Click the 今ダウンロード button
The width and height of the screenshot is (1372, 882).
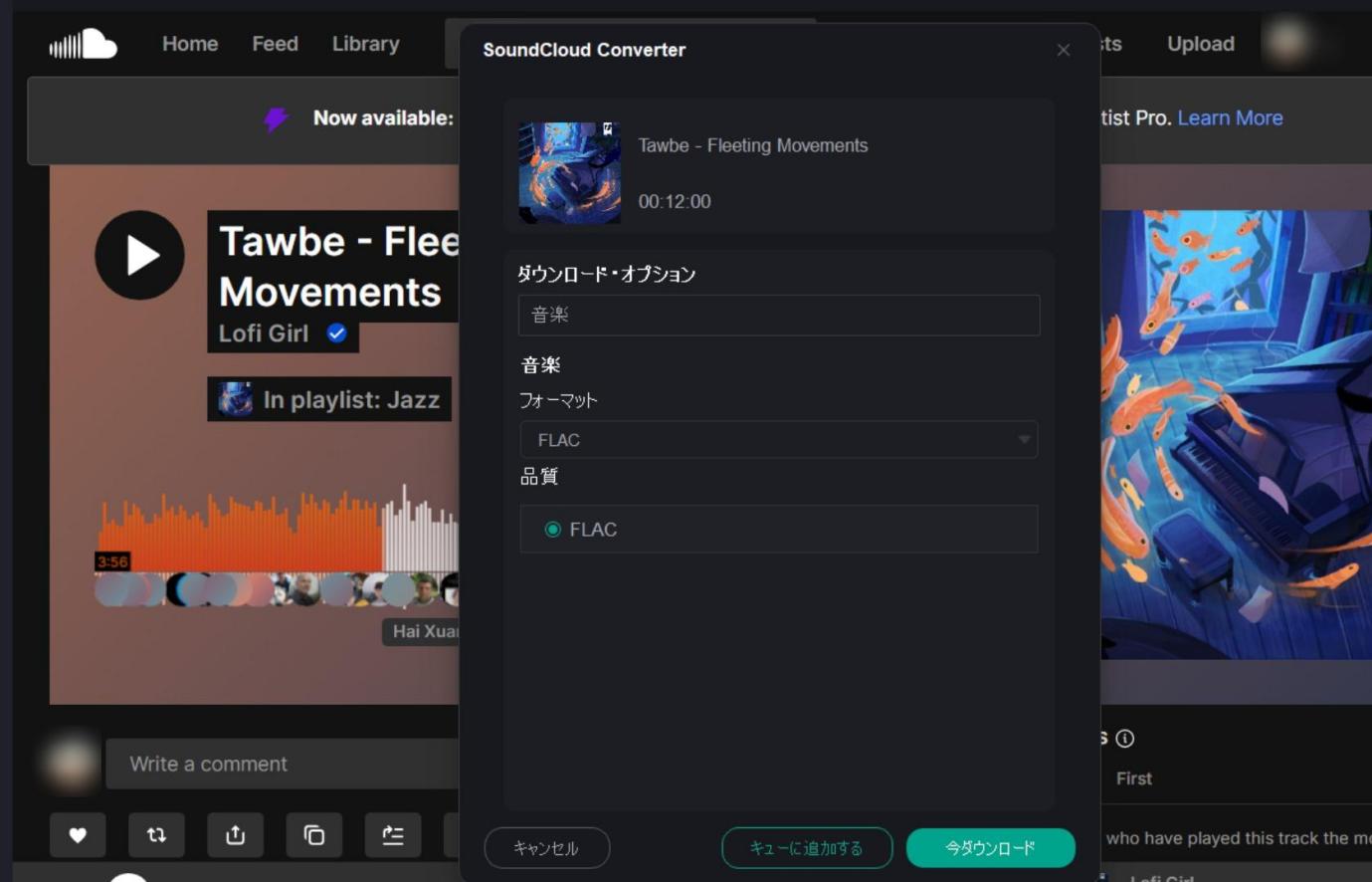991,848
